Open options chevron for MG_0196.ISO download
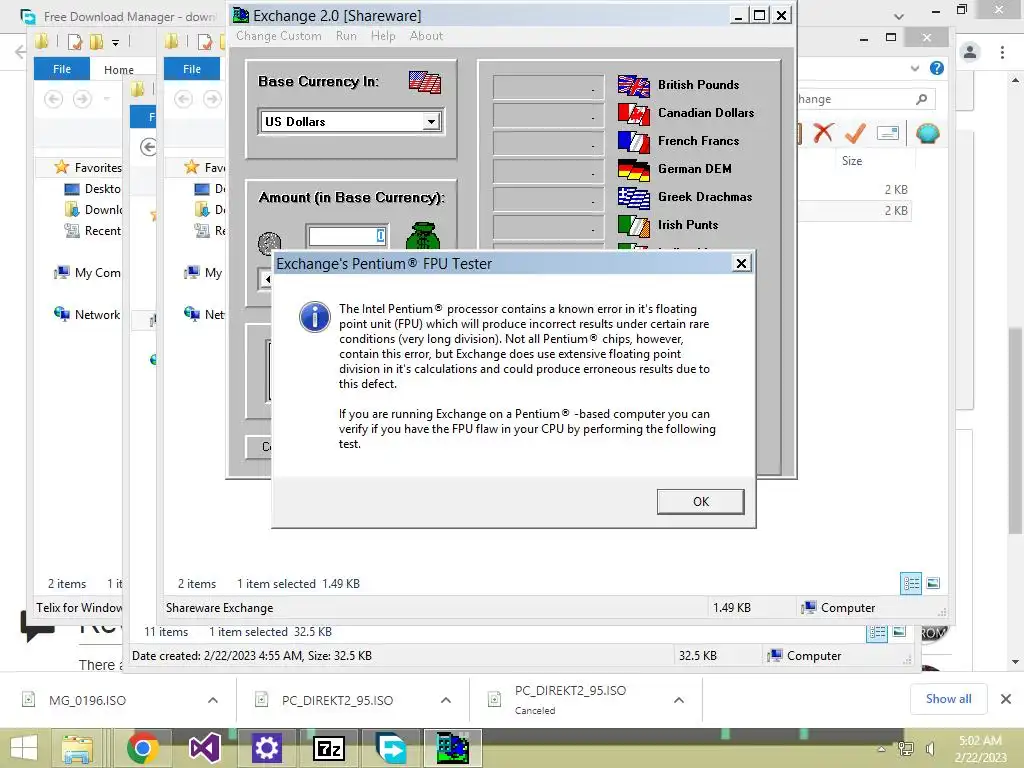Screen dimensions: 1024x768 coord(213,700)
